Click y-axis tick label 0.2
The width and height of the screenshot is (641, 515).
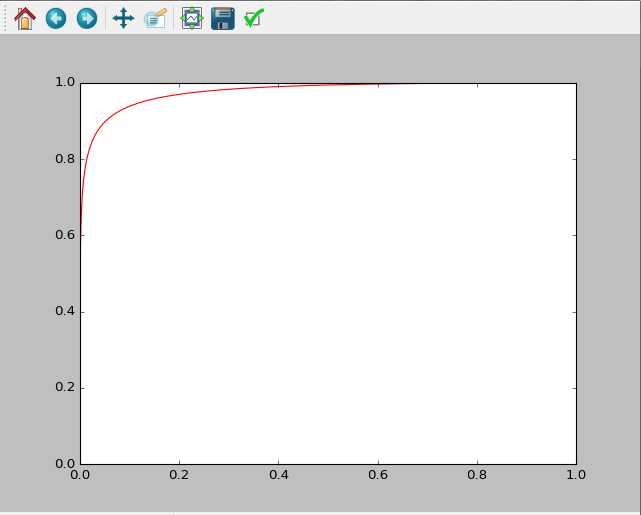65,387
